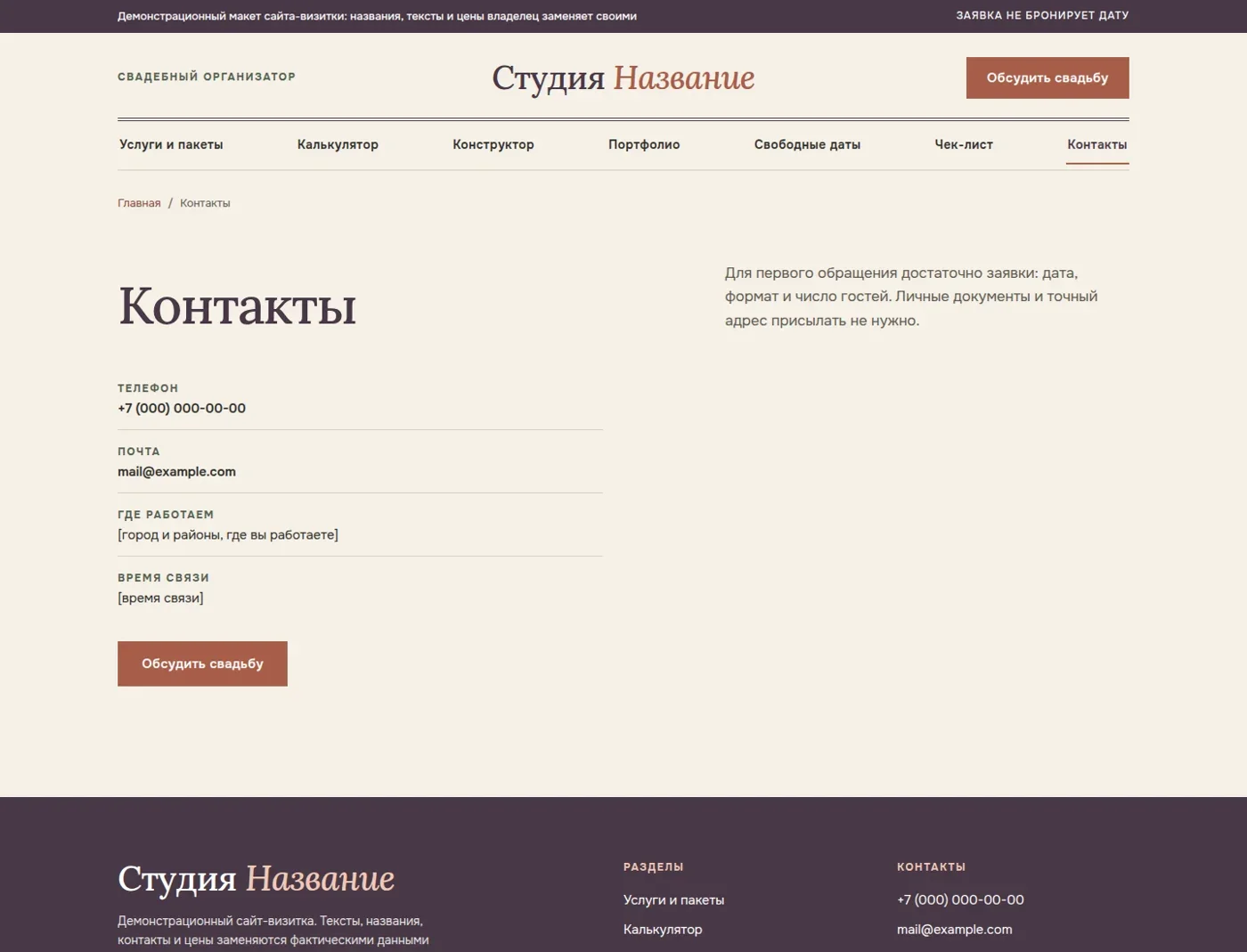Click the phone number under "Телефон" in the contacts list

(x=182, y=408)
